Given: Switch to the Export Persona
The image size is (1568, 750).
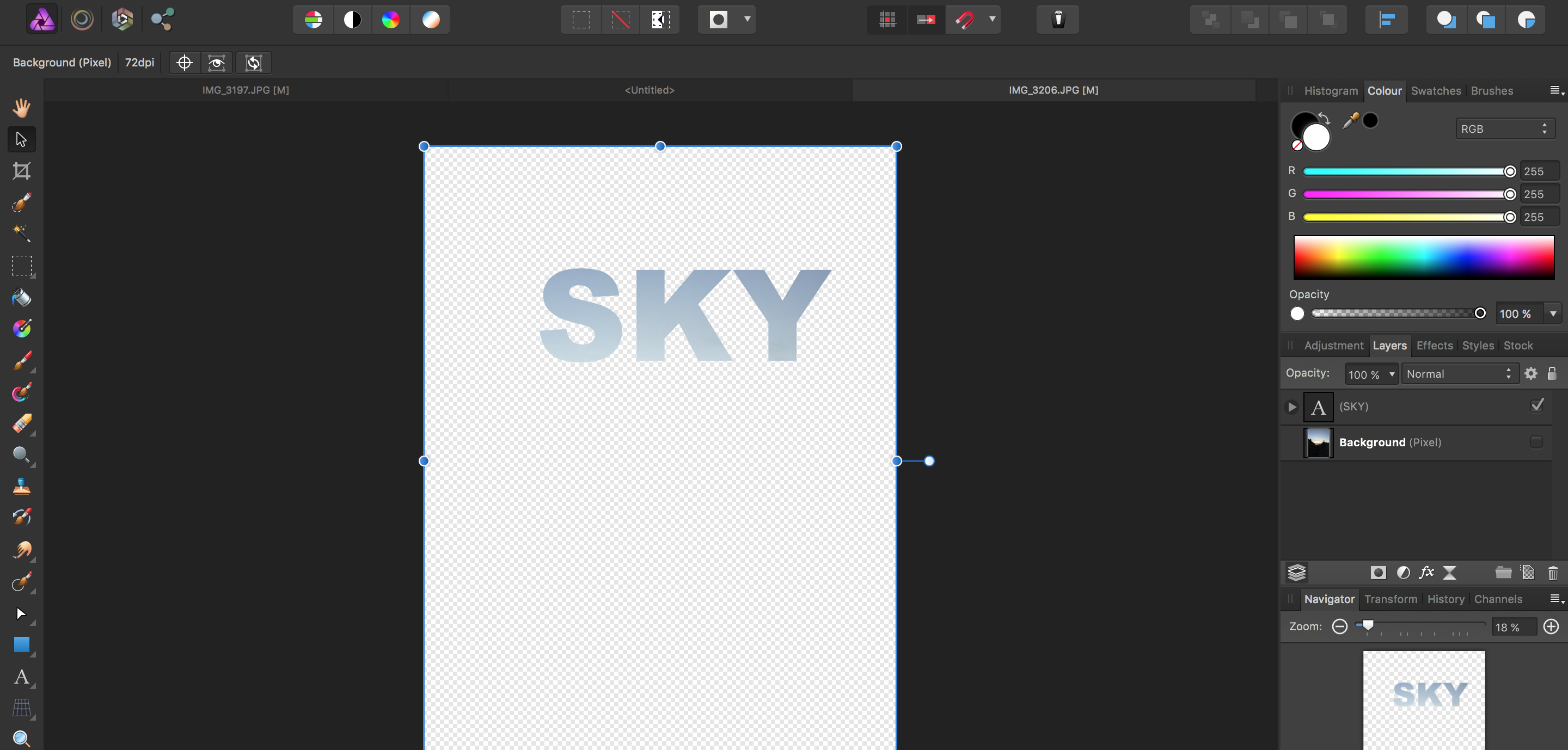Looking at the screenshot, I should pyautogui.click(x=163, y=20).
